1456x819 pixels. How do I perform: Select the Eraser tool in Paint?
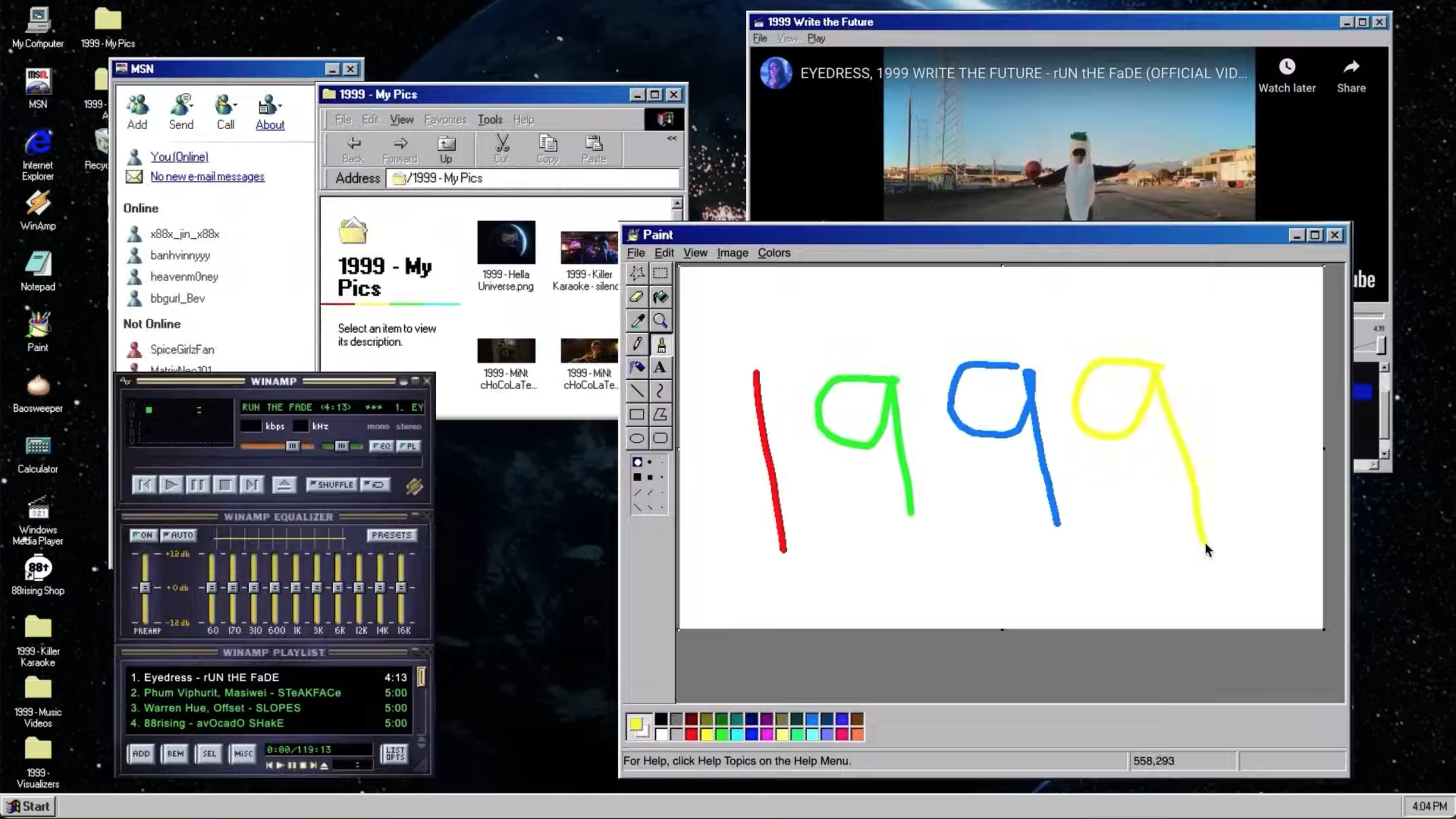pyautogui.click(x=637, y=298)
